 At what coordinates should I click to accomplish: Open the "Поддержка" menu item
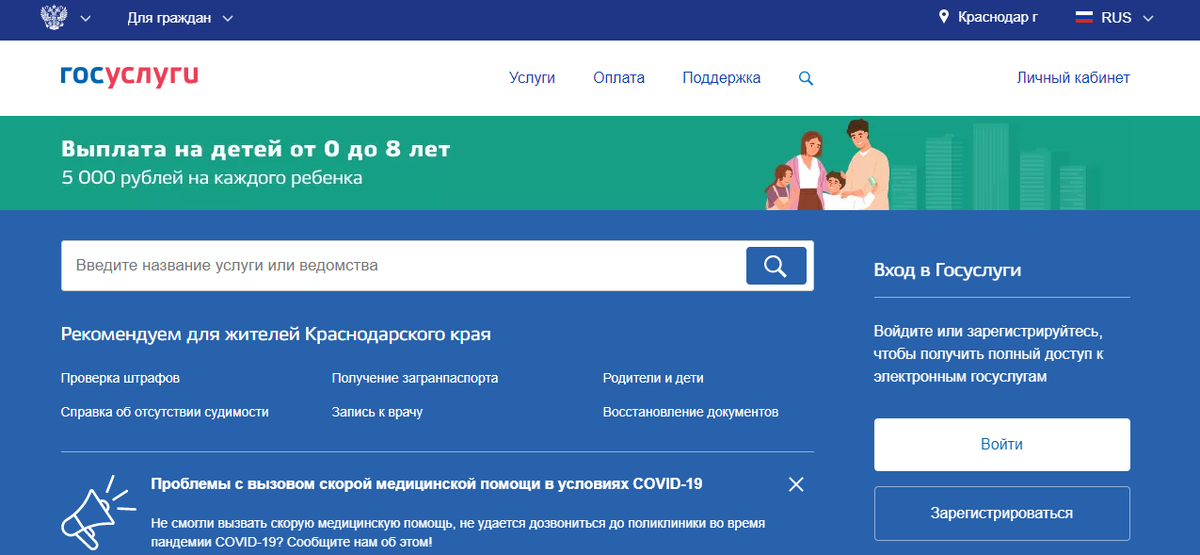tap(721, 78)
